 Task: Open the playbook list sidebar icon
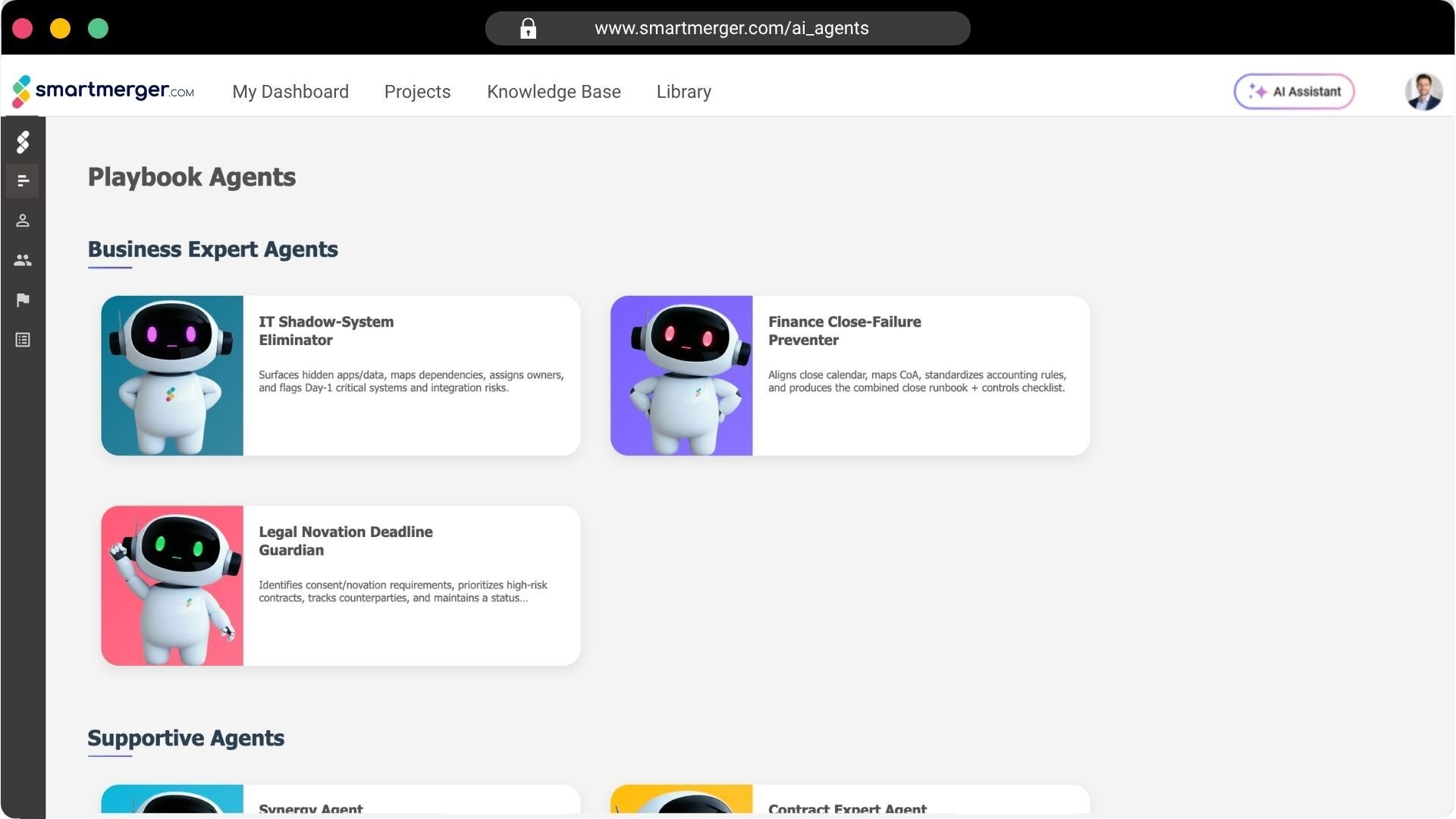click(x=23, y=181)
